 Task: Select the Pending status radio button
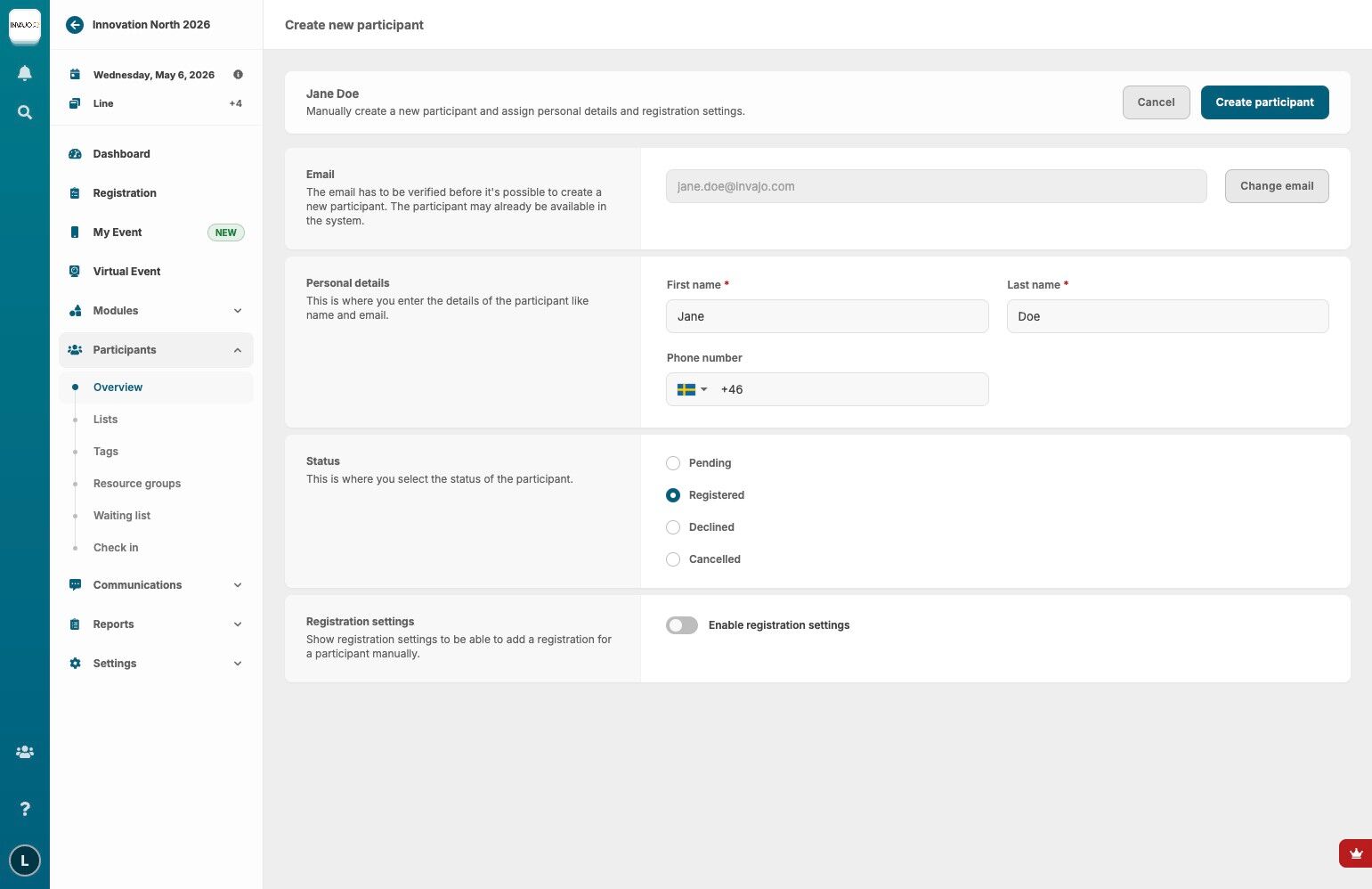point(673,463)
